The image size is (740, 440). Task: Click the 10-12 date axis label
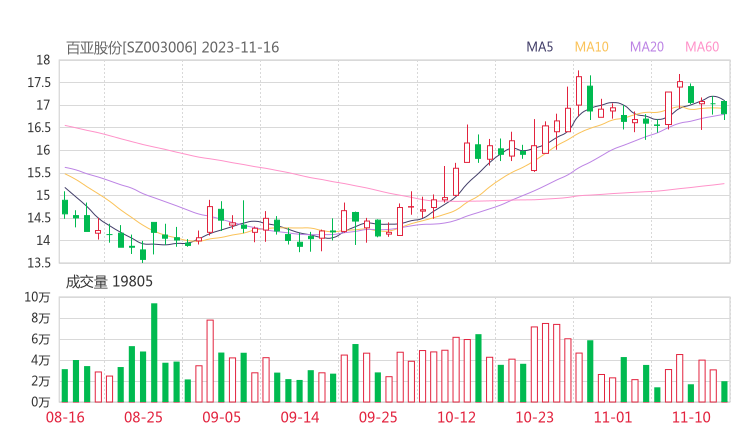[456, 417]
